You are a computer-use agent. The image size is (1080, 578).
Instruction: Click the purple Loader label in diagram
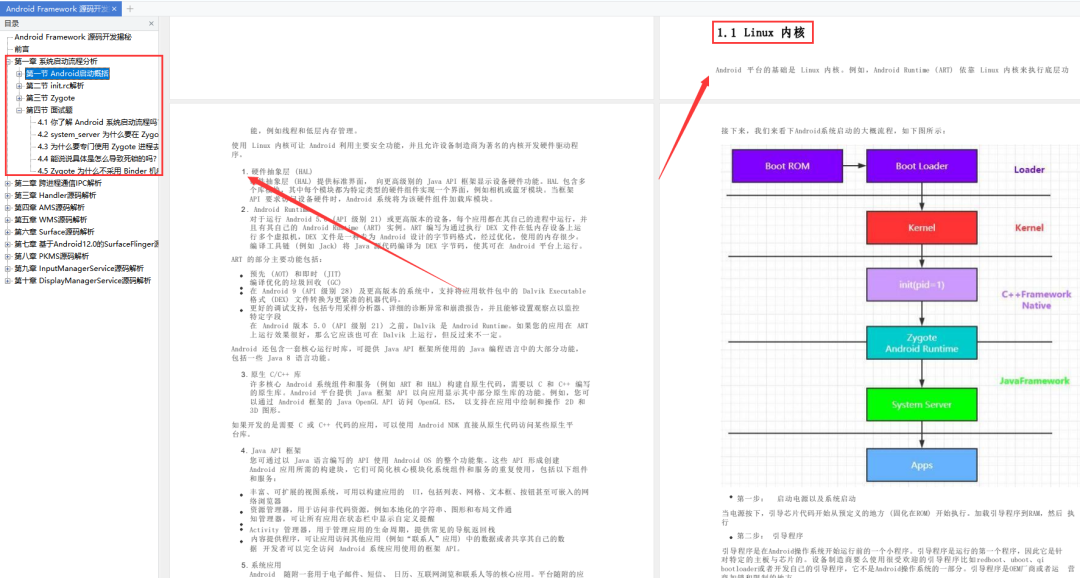tap(1029, 169)
